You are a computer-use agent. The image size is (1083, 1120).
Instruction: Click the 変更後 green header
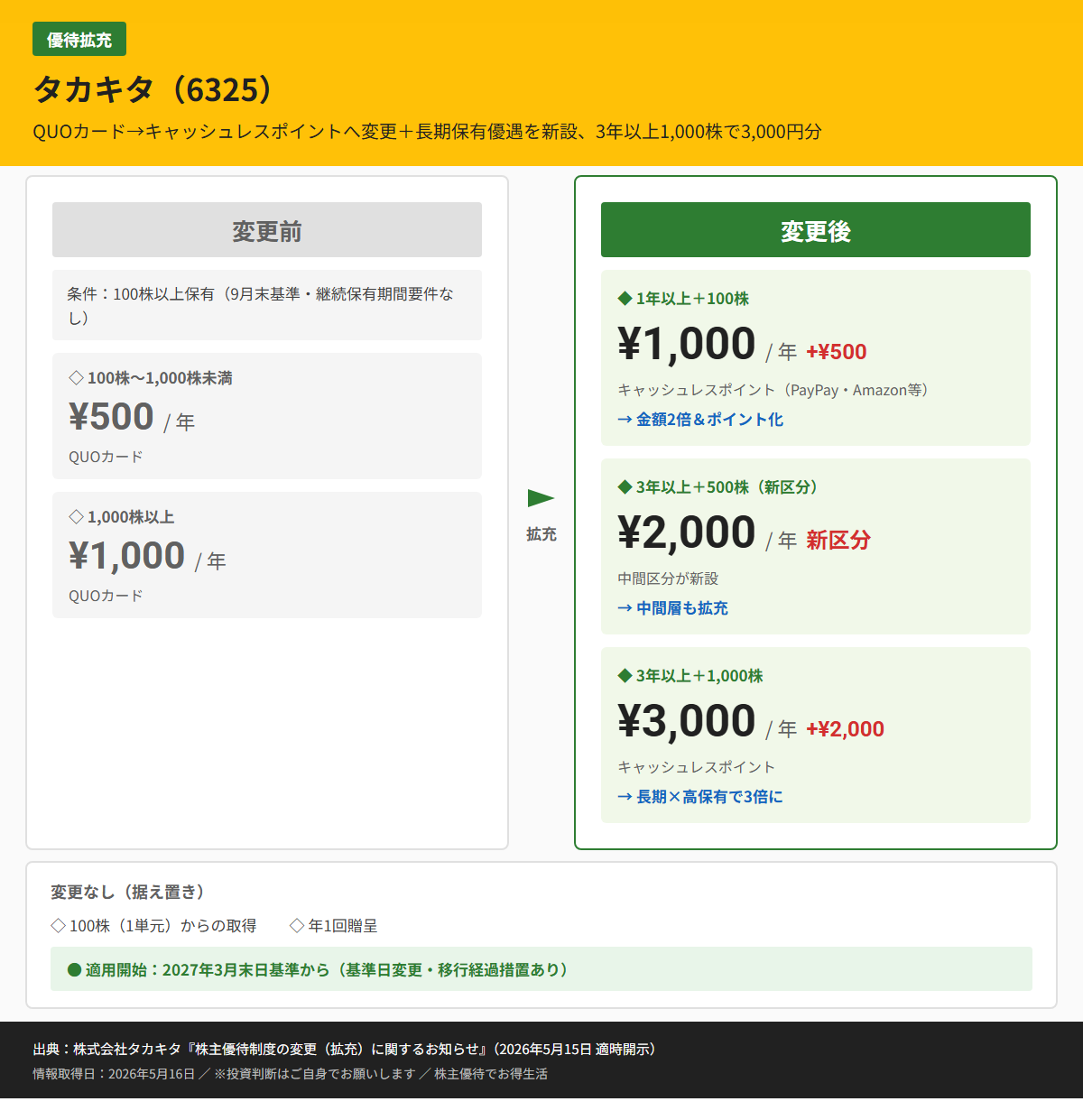coord(816,230)
